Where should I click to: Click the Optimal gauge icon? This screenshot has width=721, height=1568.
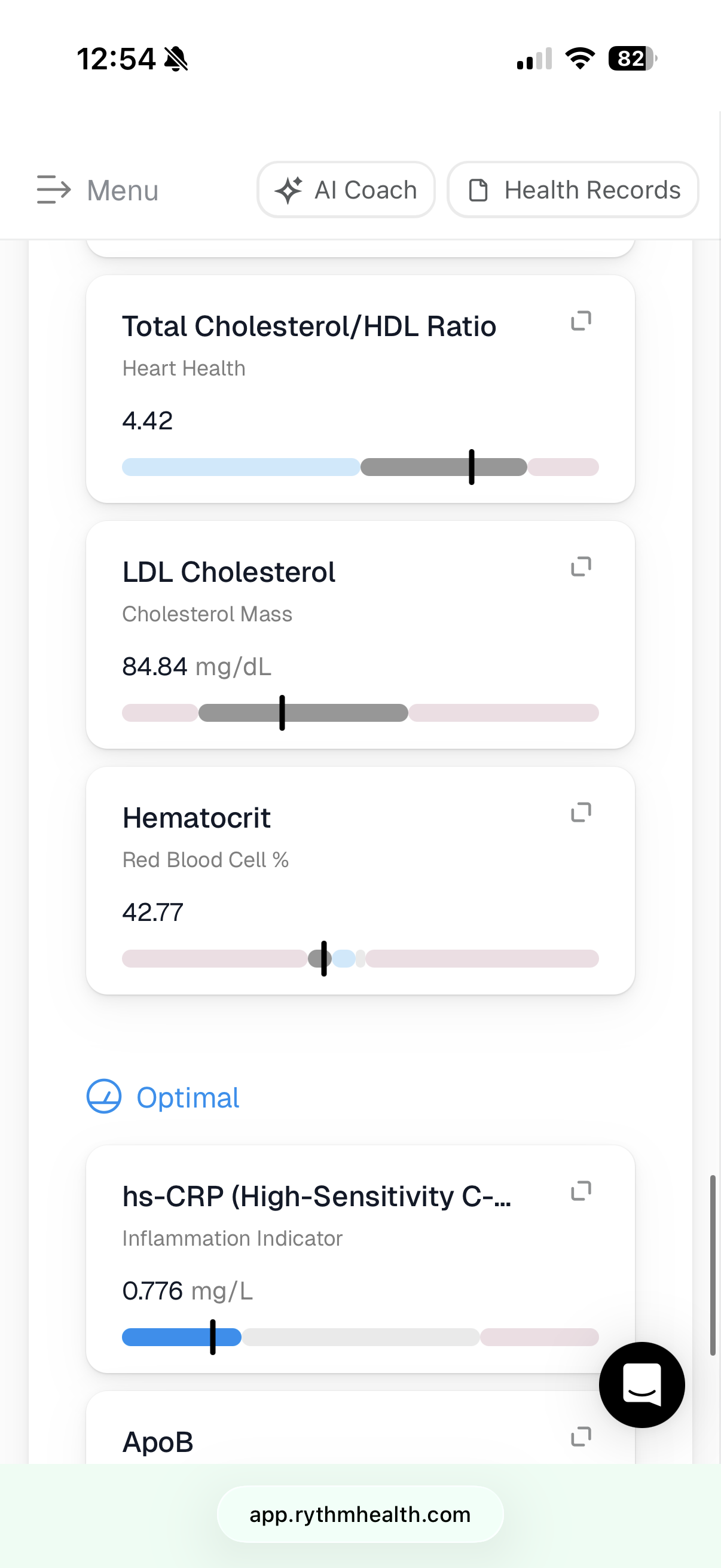pyautogui.click(x=104, y=1097)
